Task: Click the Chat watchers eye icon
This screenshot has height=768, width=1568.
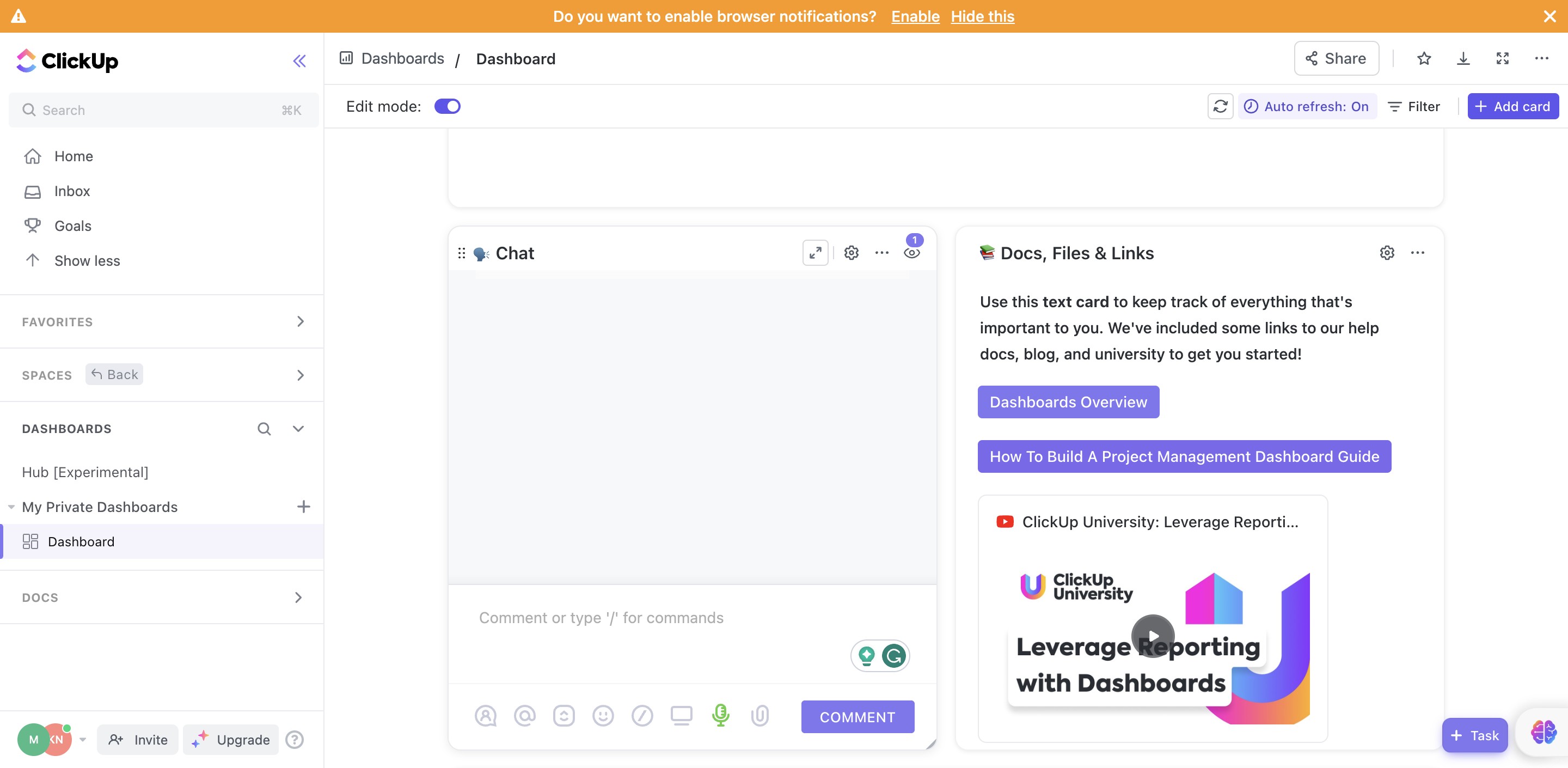Action: point(911,253)
